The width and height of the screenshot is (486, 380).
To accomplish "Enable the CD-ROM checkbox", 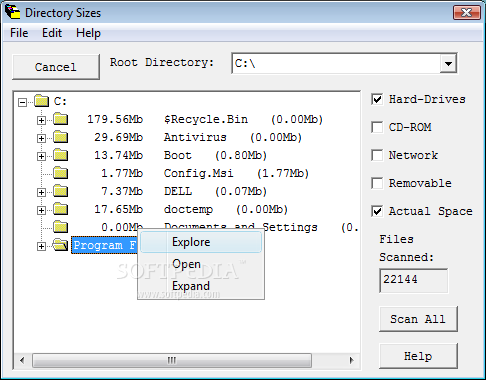I will [x=377, y=127].
